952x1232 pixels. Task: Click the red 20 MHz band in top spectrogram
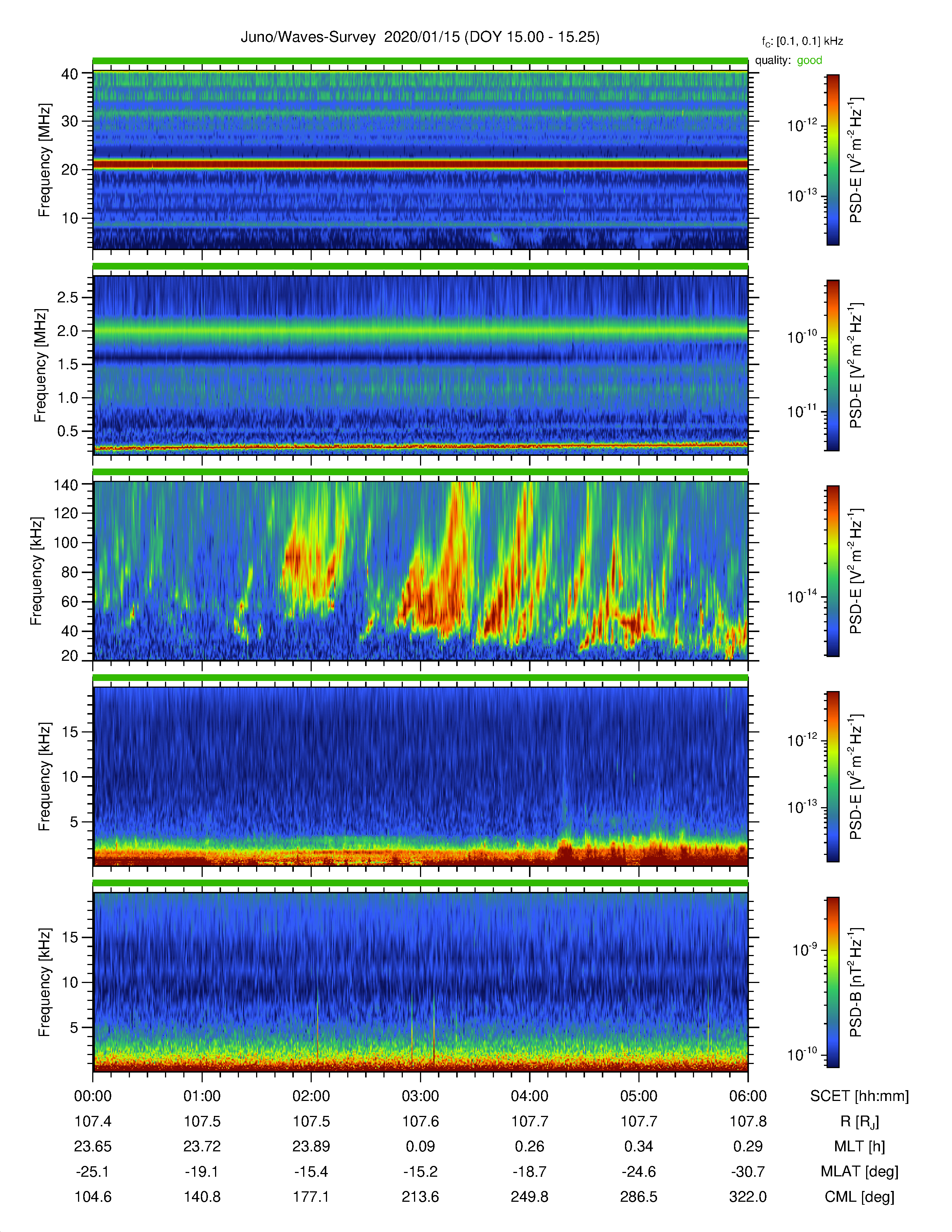click(x=420, y=164)
